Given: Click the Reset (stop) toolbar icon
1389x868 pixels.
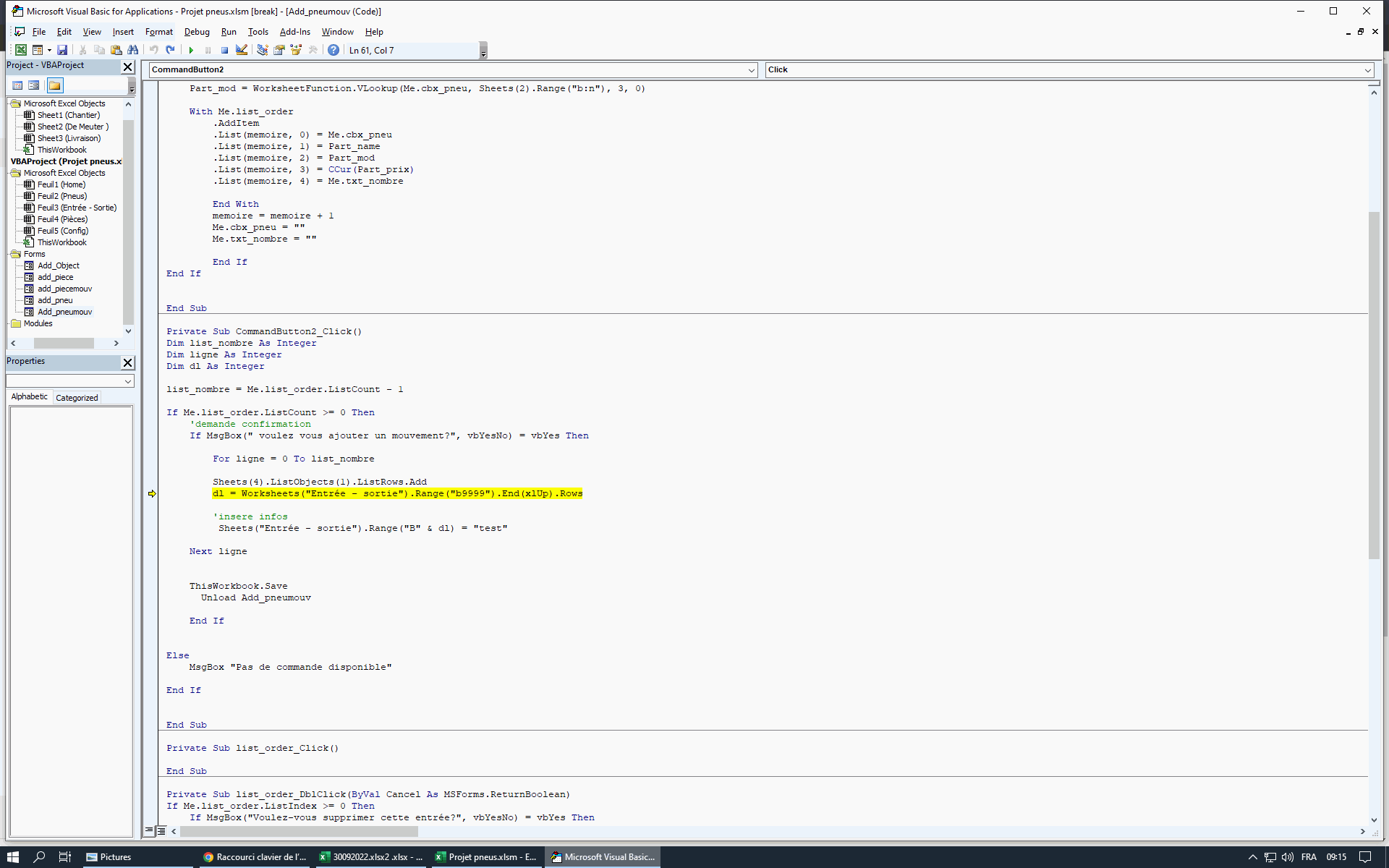Looking at the screenshot, I should 224,50.
